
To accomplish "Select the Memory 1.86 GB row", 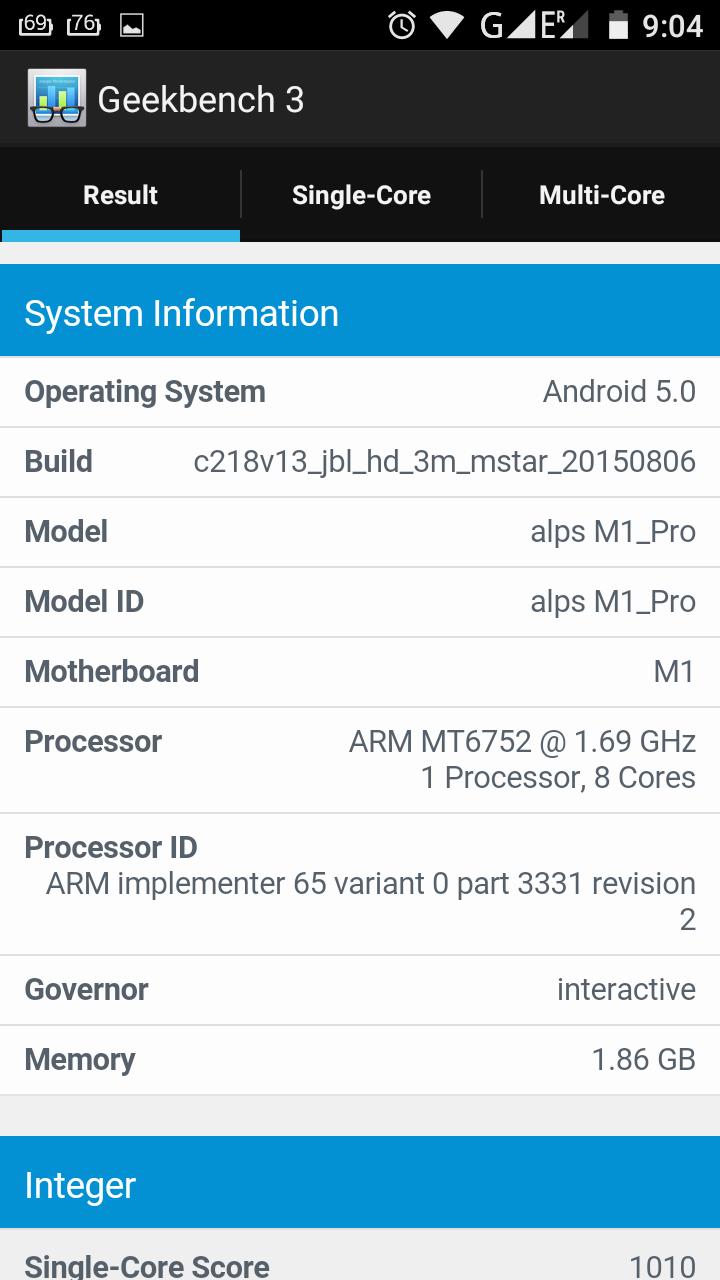I will [x=360, y=1060].
